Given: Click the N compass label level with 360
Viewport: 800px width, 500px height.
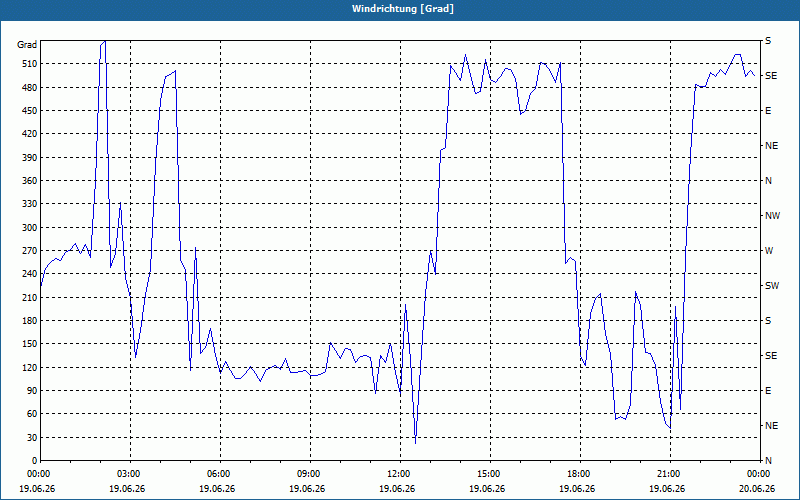Looking at the screenshot, I should coord(768,181).
